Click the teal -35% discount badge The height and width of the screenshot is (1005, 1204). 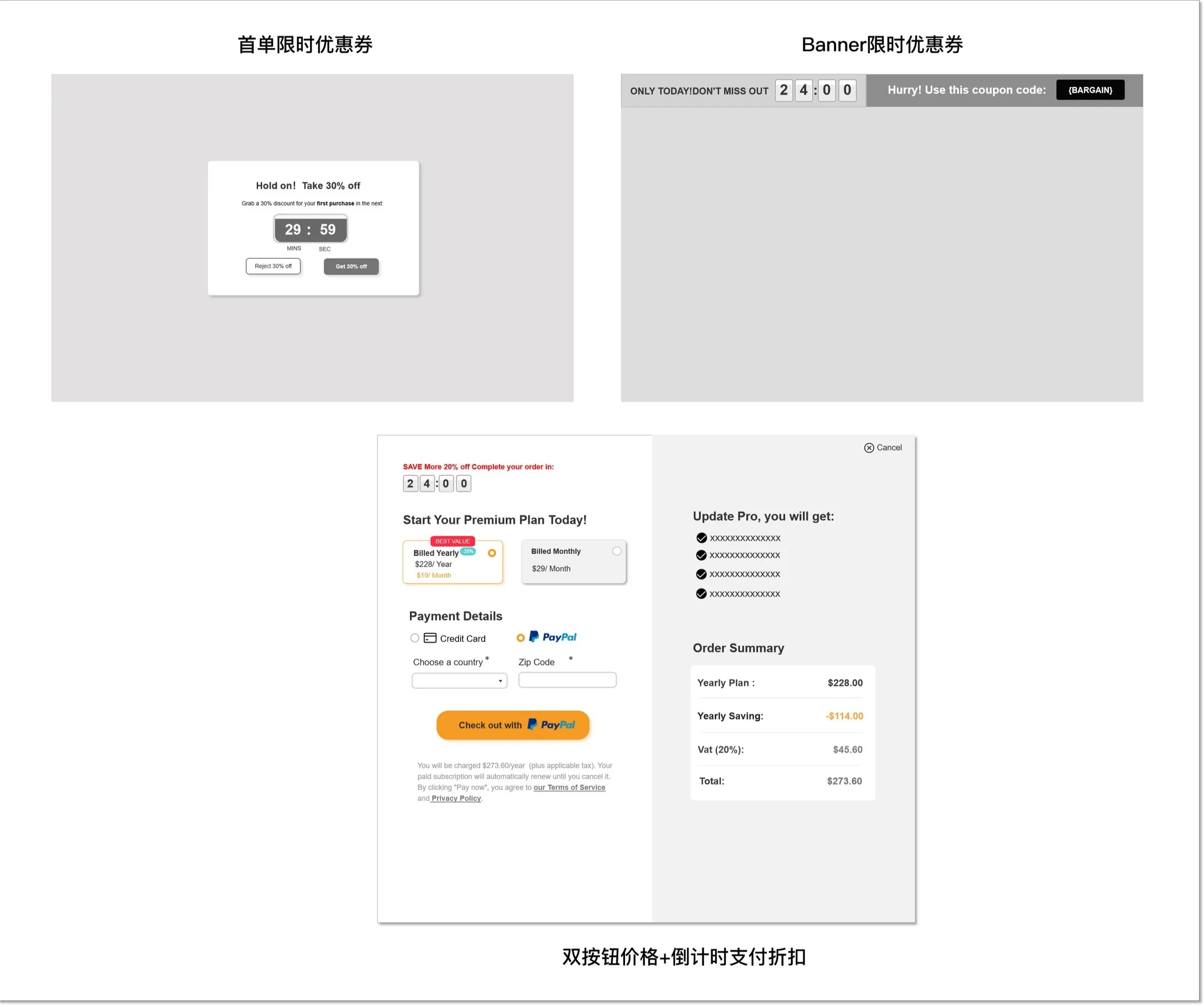(468, 552)
